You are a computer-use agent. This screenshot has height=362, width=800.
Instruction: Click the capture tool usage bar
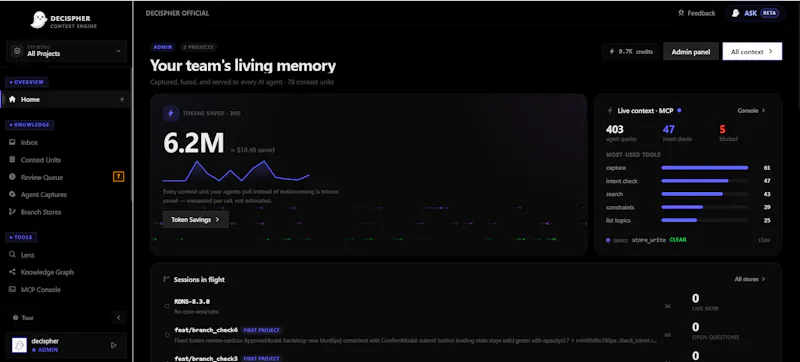click(x=705, y=168)
